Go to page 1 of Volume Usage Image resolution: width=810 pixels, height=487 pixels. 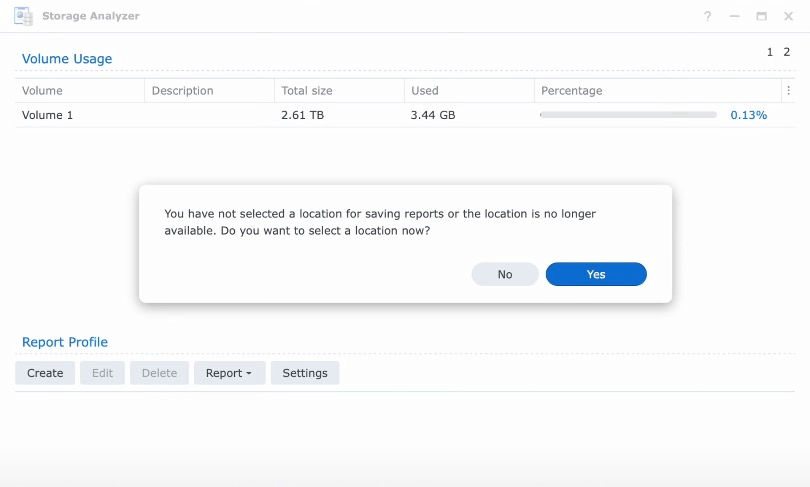pyautogui.click(x=770, y=52)
